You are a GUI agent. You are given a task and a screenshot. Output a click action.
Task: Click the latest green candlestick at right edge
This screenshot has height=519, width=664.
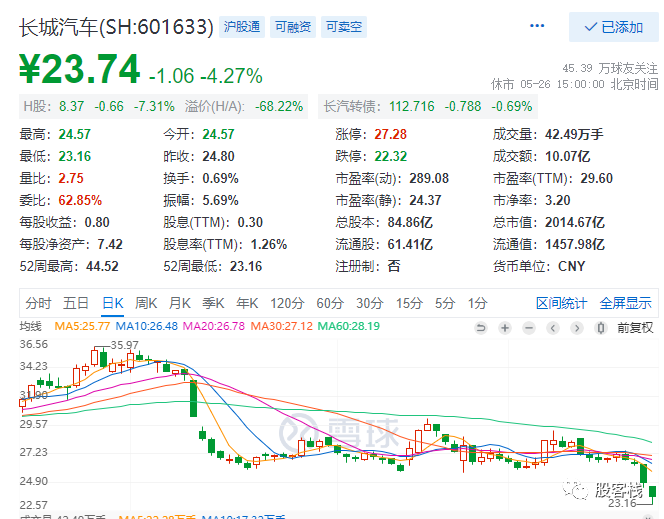click(x=653, y=491)
